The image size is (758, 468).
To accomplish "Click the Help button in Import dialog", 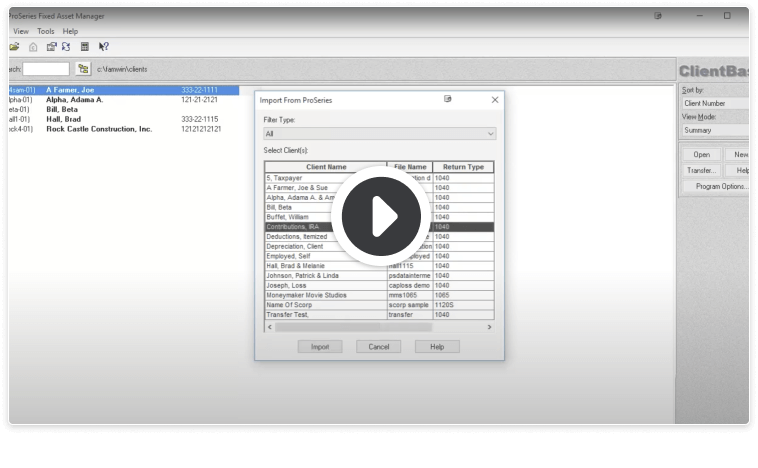I will [437, 347].
